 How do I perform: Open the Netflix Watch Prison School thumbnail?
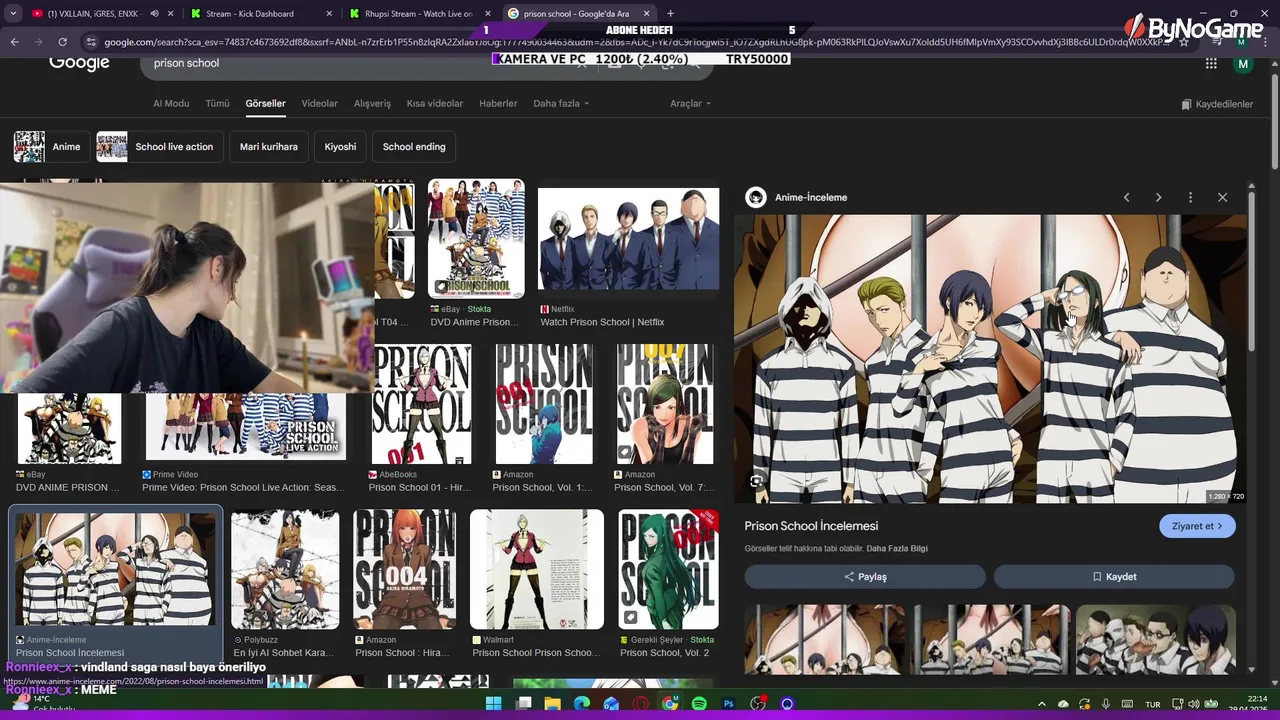point(628,239)
